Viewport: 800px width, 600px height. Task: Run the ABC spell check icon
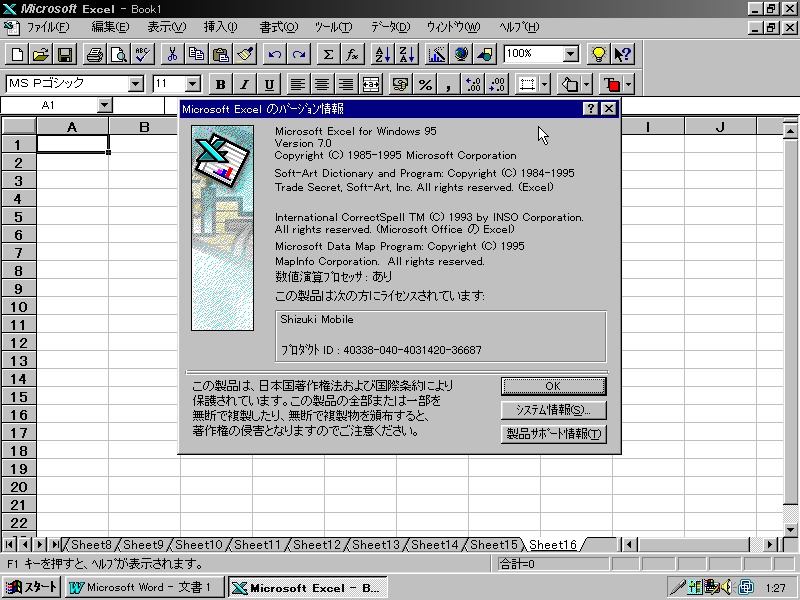point(142,54)
